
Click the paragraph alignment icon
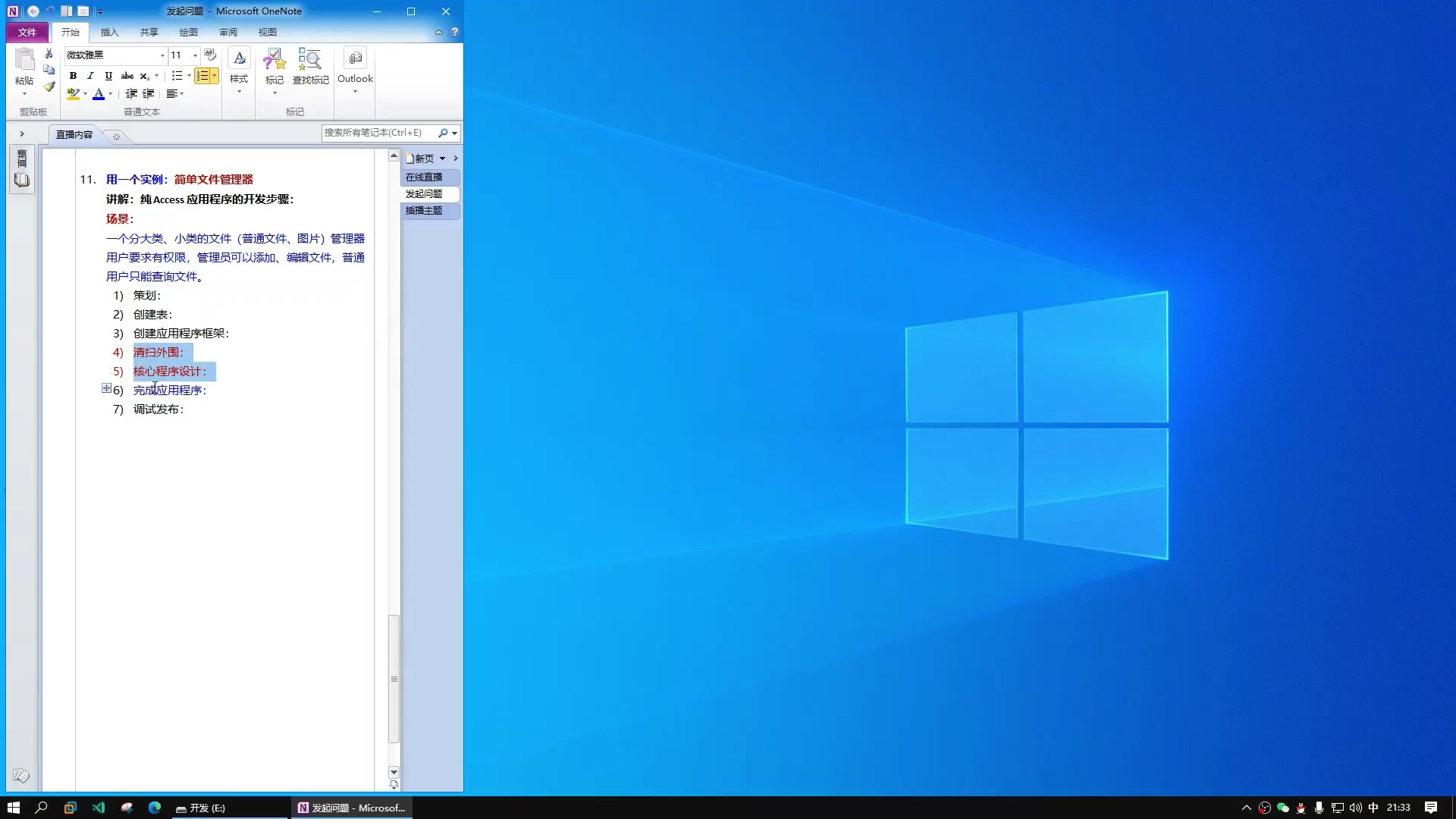click(175, 93)
